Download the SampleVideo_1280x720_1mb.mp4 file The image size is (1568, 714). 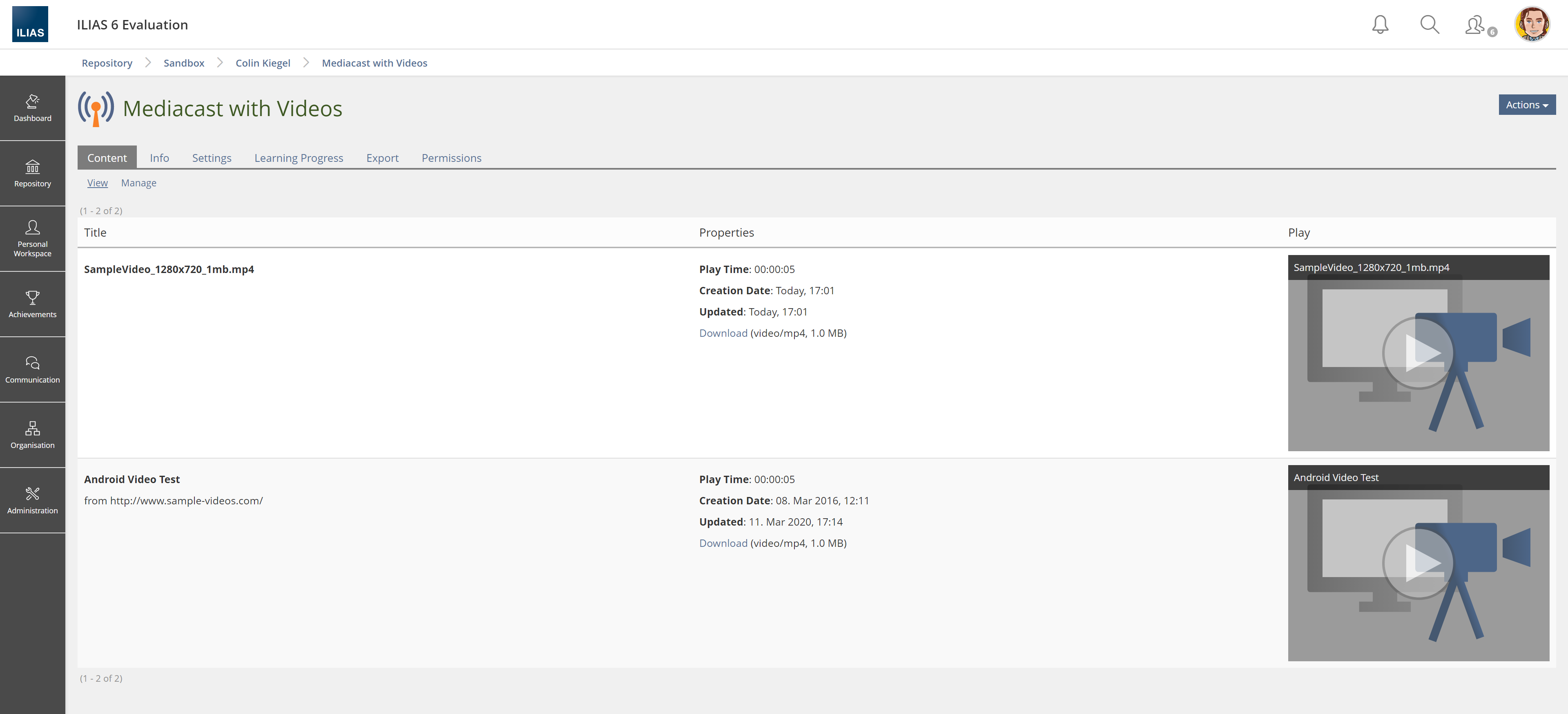point(723,333)
